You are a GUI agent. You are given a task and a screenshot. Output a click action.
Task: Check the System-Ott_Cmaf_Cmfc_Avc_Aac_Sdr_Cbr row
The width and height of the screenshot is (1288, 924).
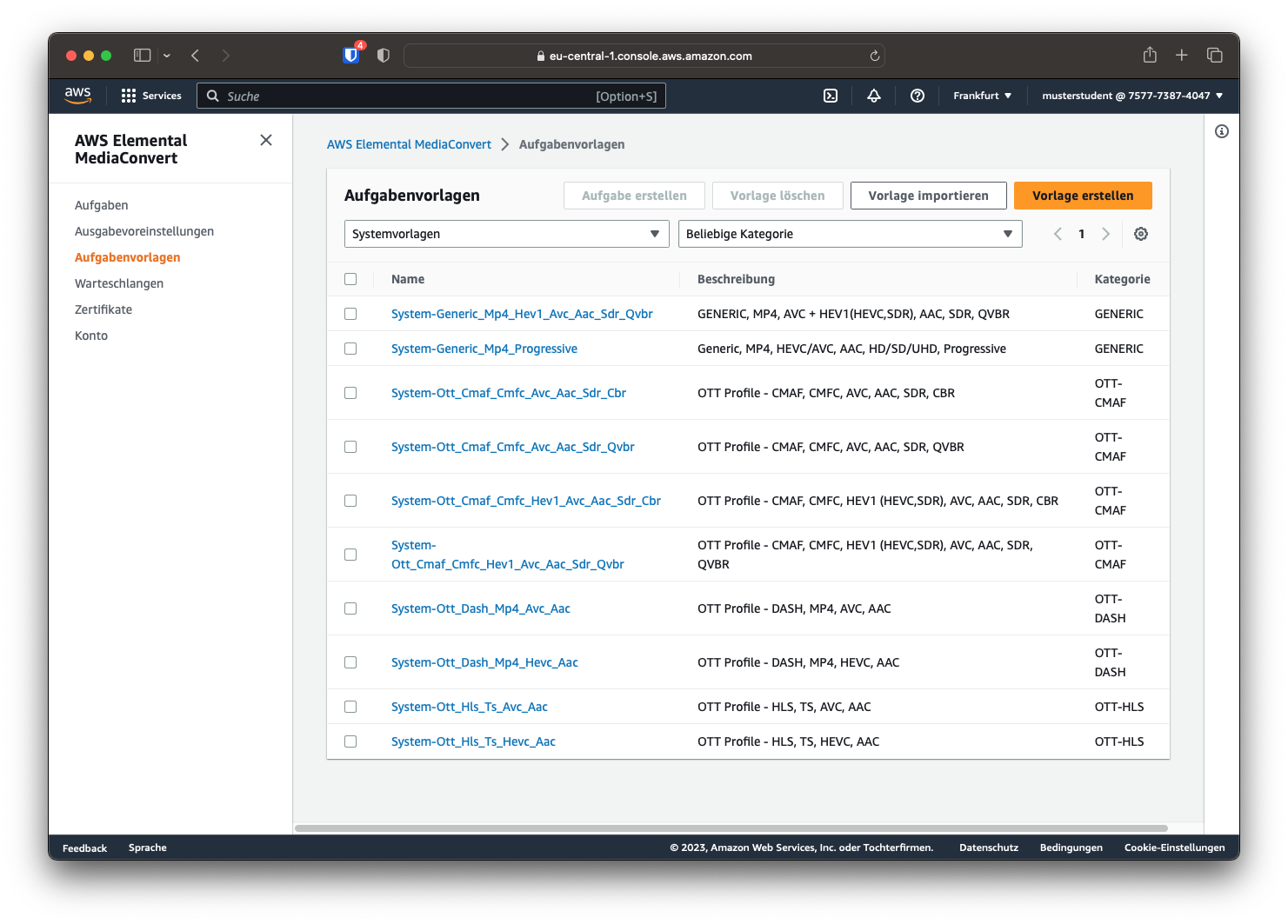[x=350, y=393]
